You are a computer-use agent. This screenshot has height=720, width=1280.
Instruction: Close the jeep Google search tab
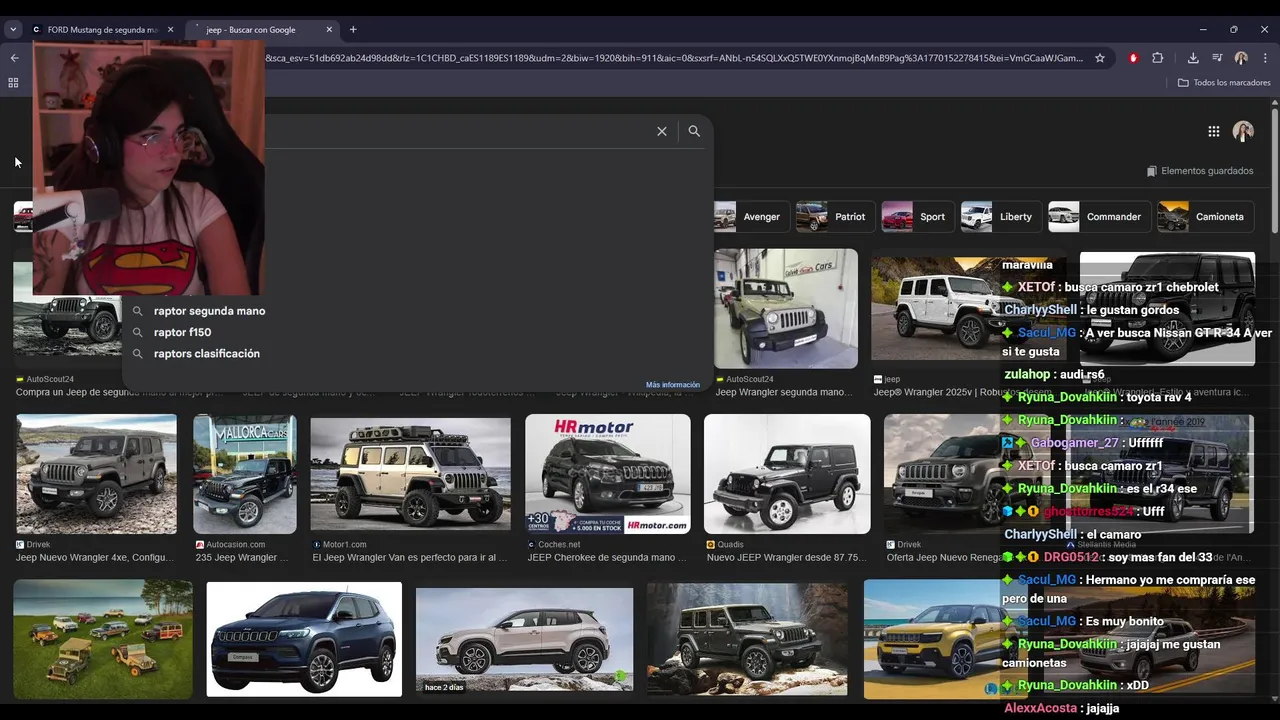(x=329, y=29)
